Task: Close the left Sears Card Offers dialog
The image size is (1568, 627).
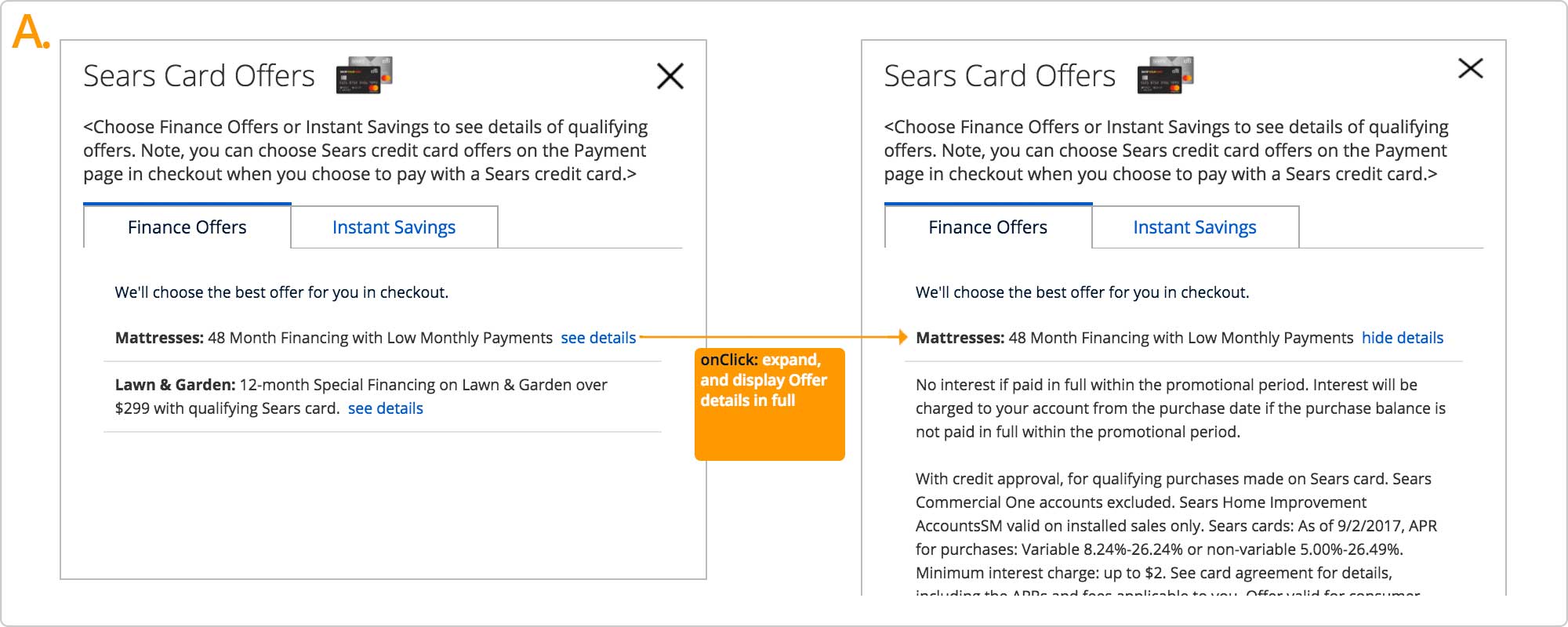Action: click(670, 76)
